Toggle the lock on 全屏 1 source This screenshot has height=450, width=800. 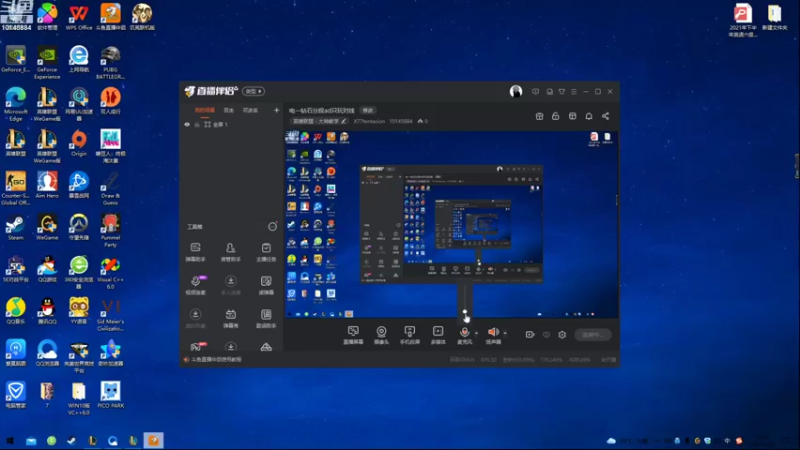pos(197,124)
